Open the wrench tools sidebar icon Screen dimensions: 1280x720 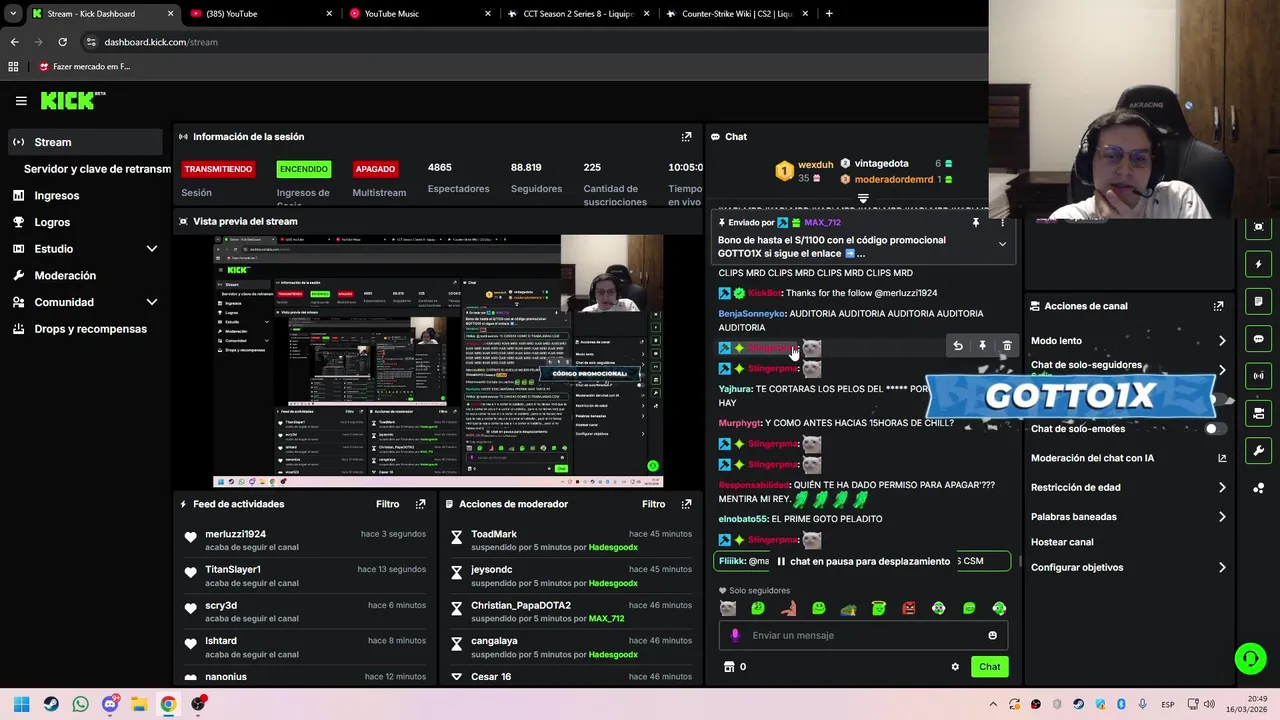pyautogui.click(x=1258, y=450)
